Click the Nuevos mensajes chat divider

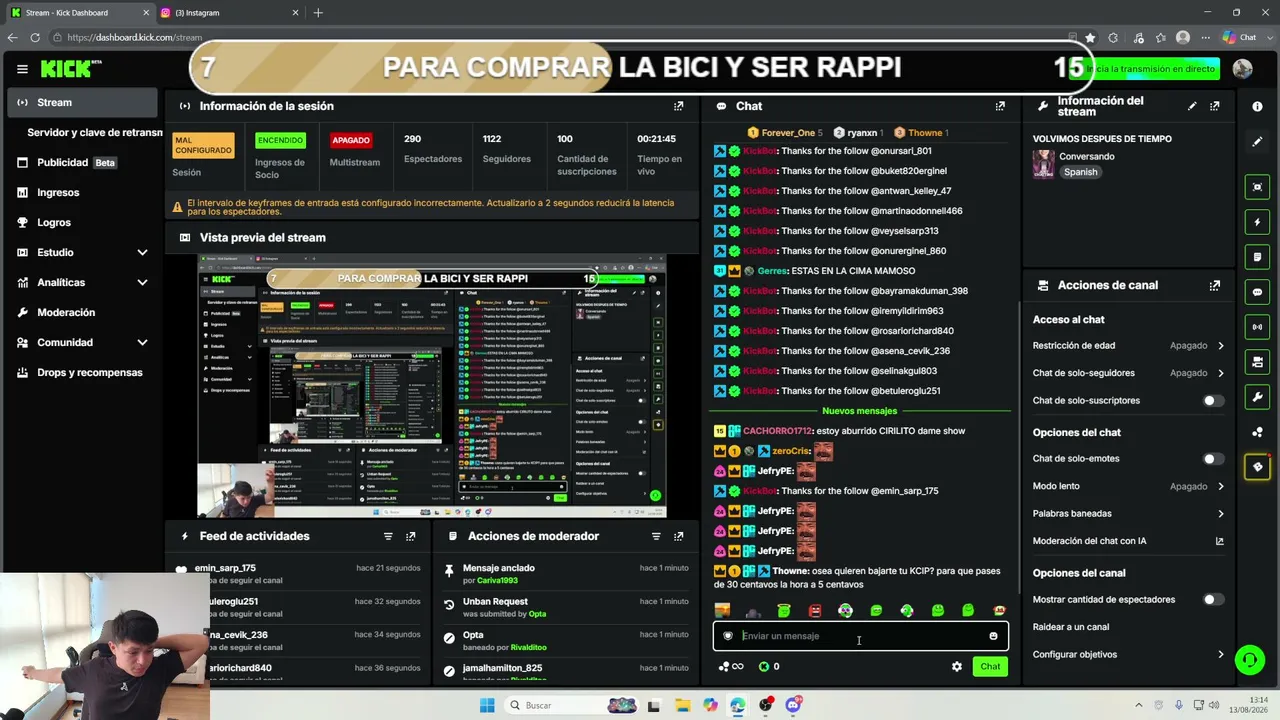[x=859, y=411]
